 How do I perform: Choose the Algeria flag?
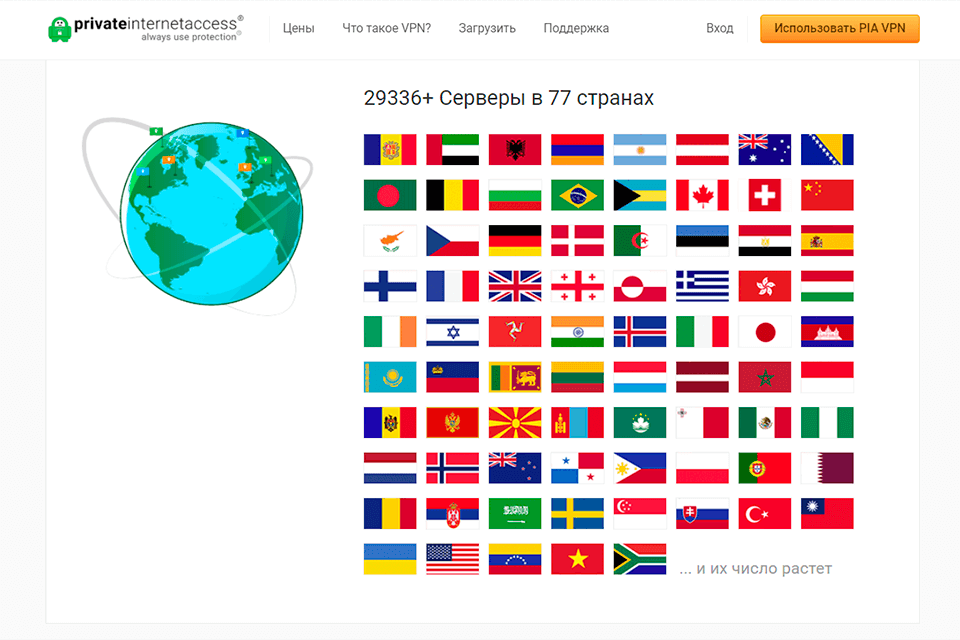pos(640,241)
